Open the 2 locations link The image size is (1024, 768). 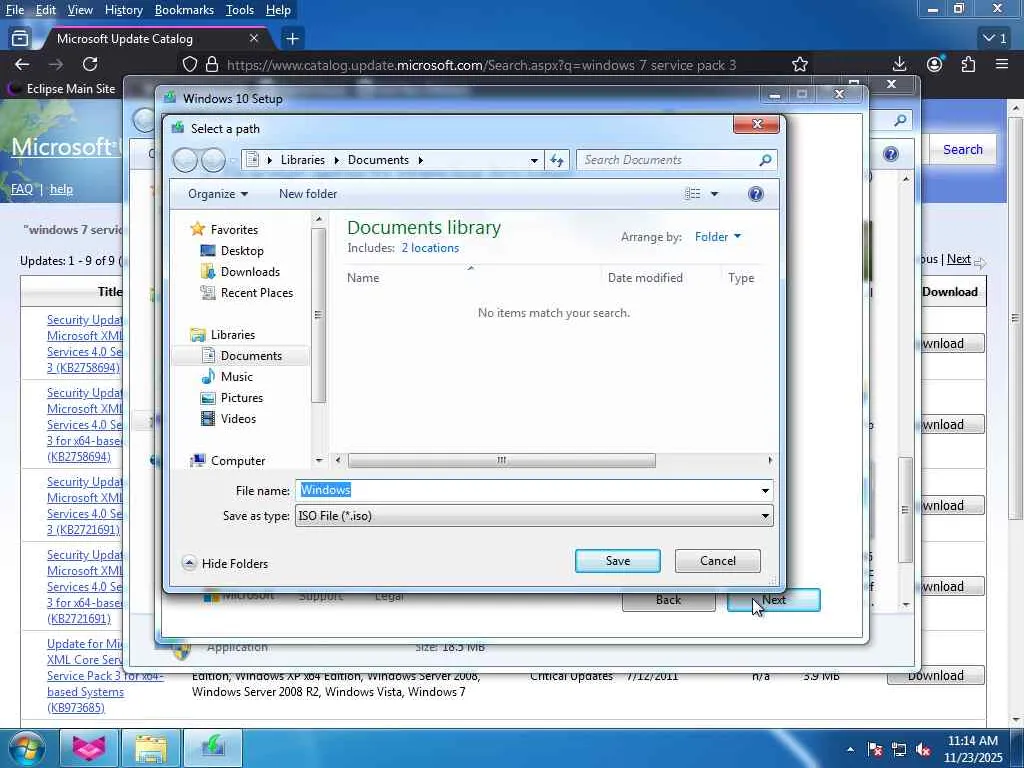point(430,248)
